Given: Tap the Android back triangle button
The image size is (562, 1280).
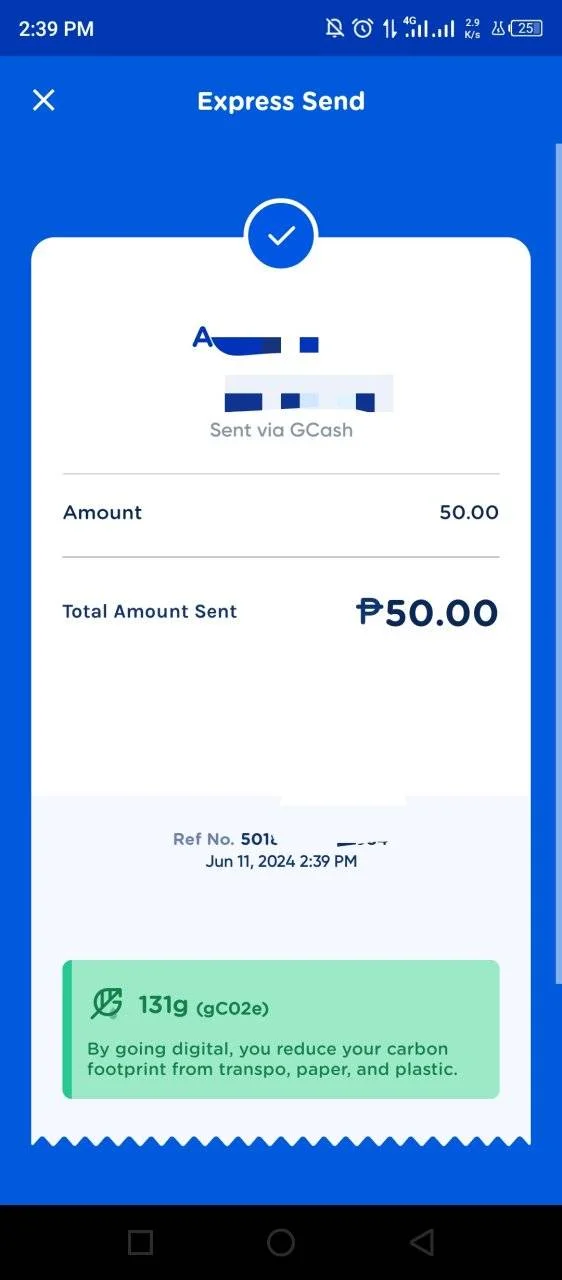Looking at the screenshot, I should [421, 1242].
